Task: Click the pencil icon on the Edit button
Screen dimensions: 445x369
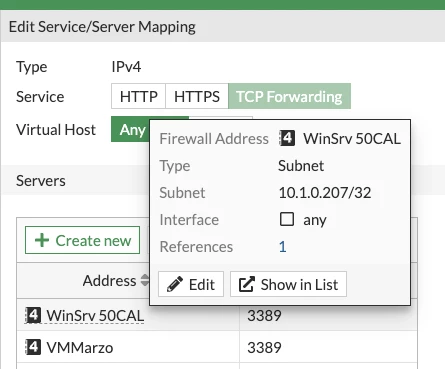Action: (x=175, y=284)
